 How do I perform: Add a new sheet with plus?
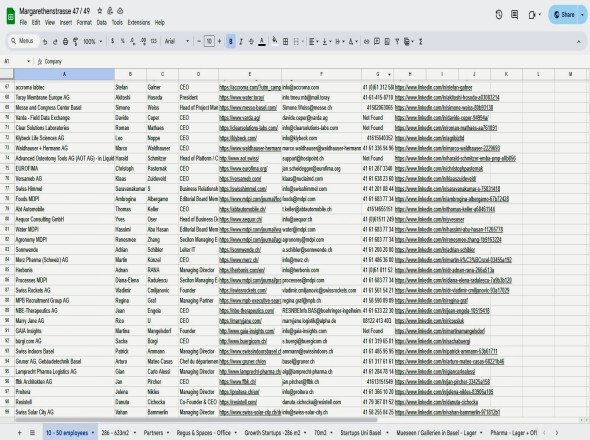pos(20,433)
